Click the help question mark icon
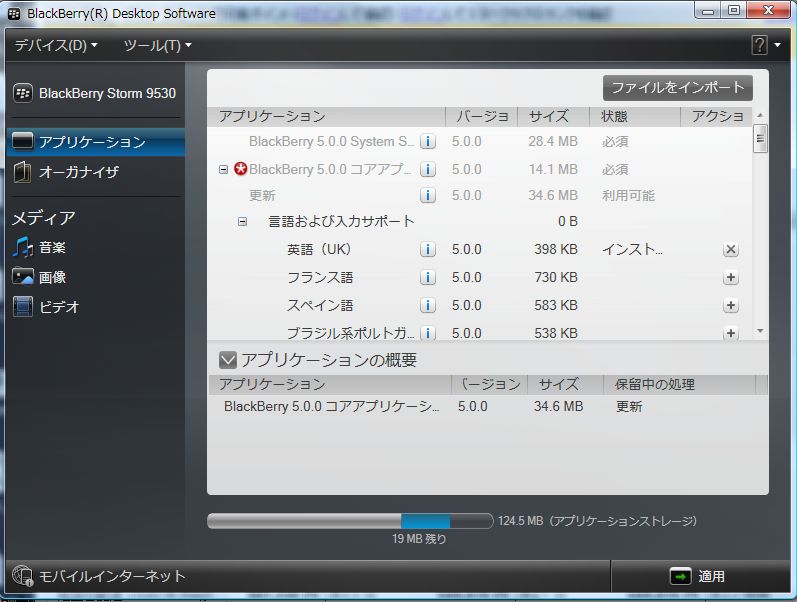This screenshot has height=602, width=797. click(759, 45)
